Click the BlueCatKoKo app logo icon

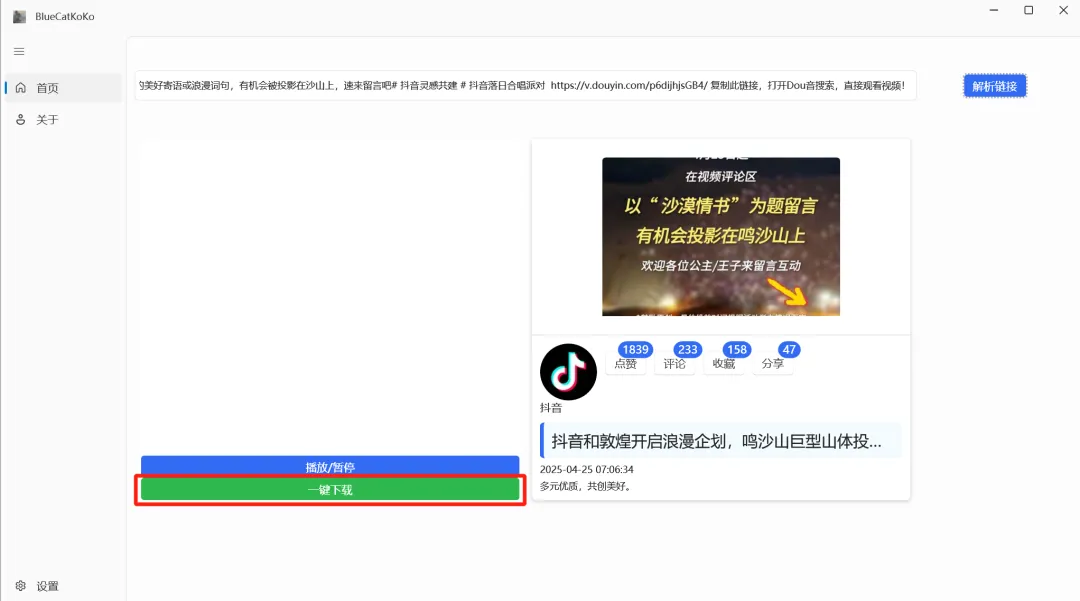pos(19,17)
